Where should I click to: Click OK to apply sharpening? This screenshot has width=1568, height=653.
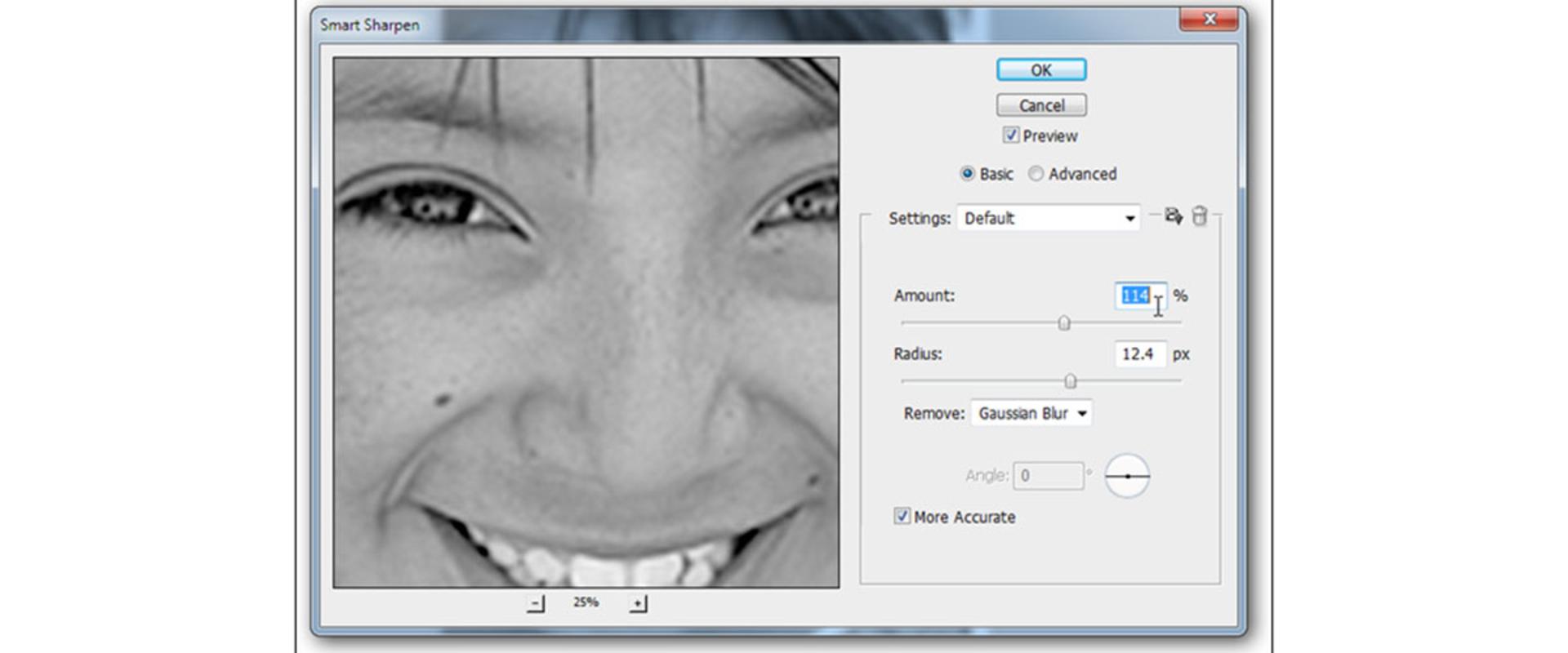click(x=1041, y=70)
